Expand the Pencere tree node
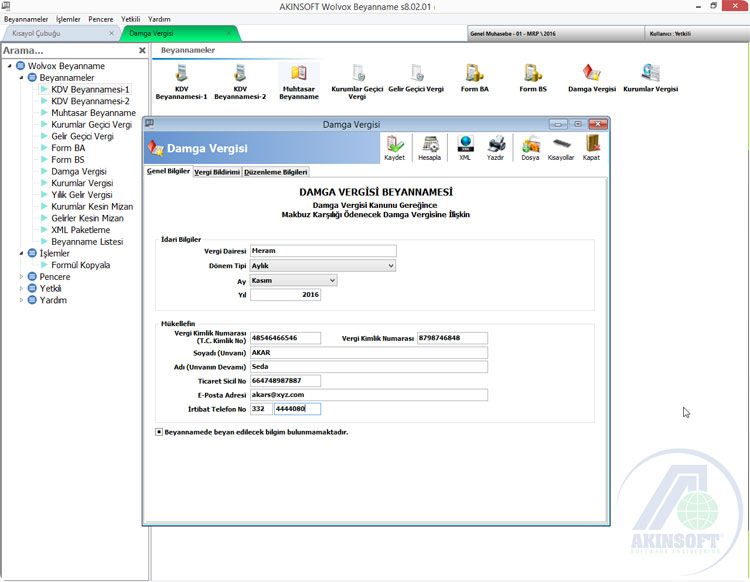The image size is (750, 582). click(x=22, y=277)
